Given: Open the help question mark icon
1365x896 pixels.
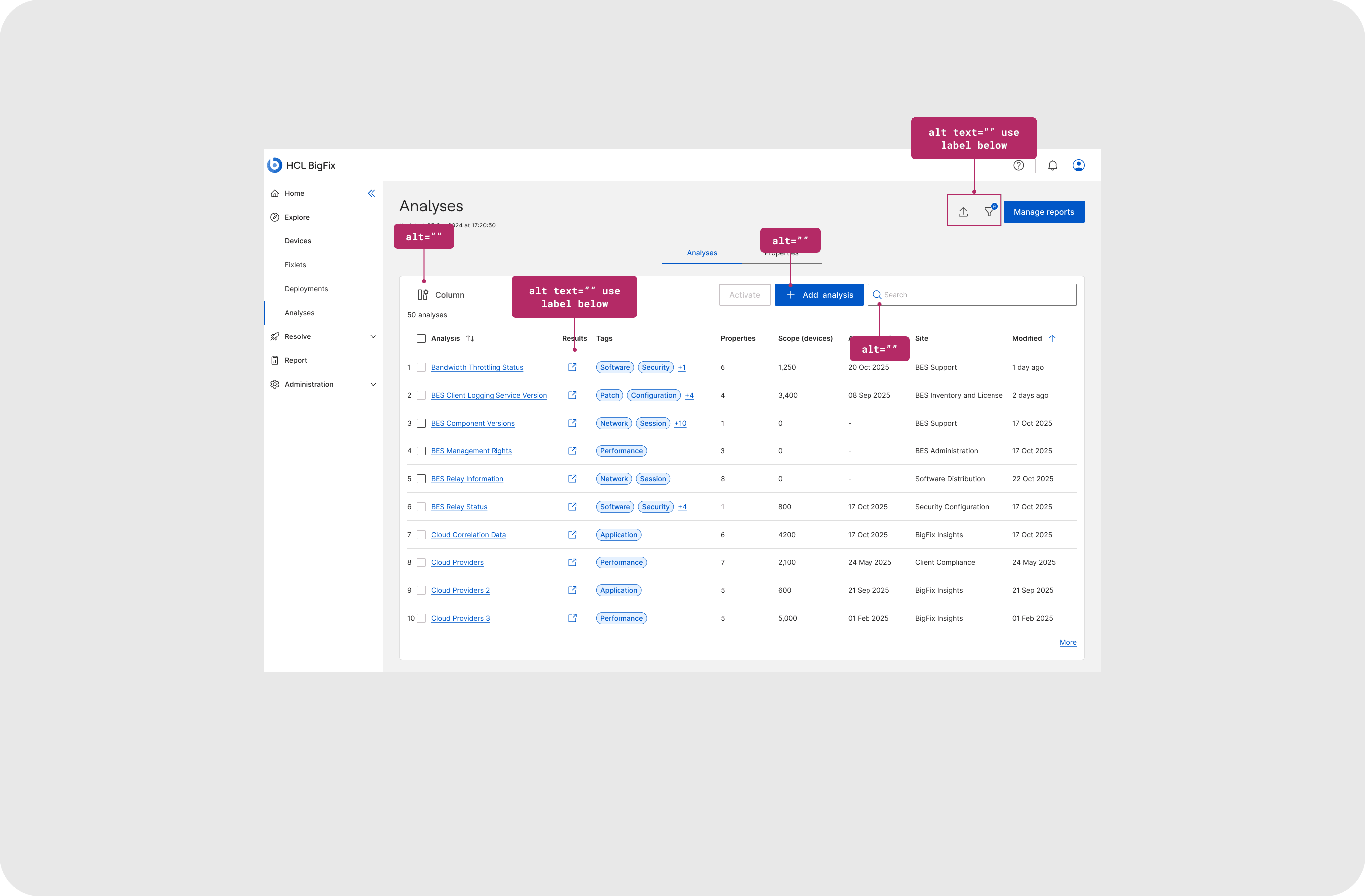Looking at the screenshot, I should 1018,165.
